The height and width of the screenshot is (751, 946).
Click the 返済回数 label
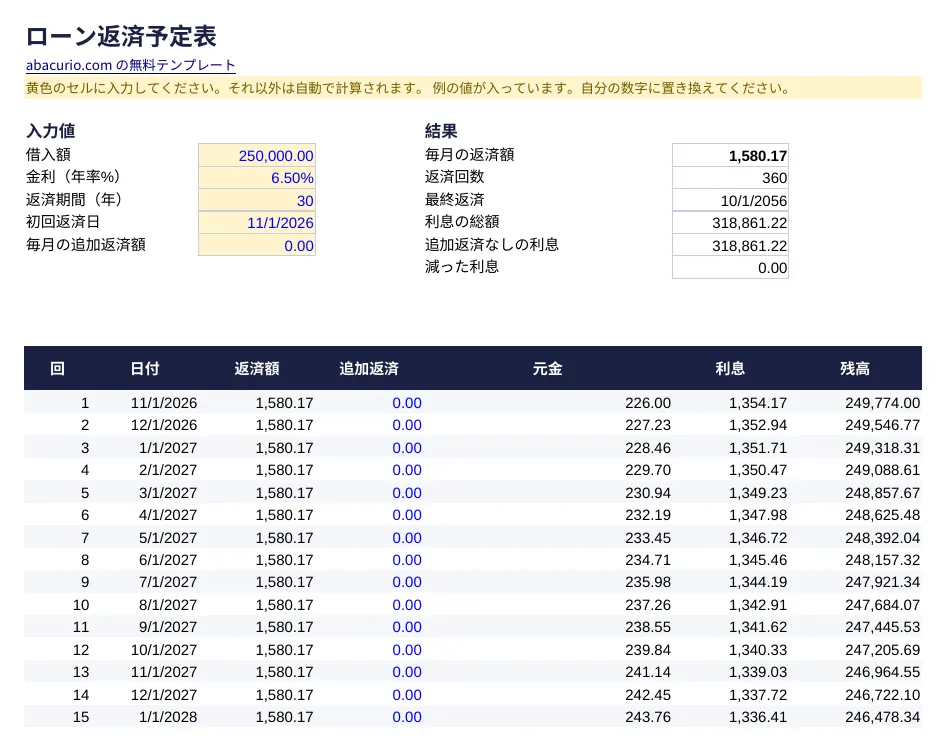454,177
